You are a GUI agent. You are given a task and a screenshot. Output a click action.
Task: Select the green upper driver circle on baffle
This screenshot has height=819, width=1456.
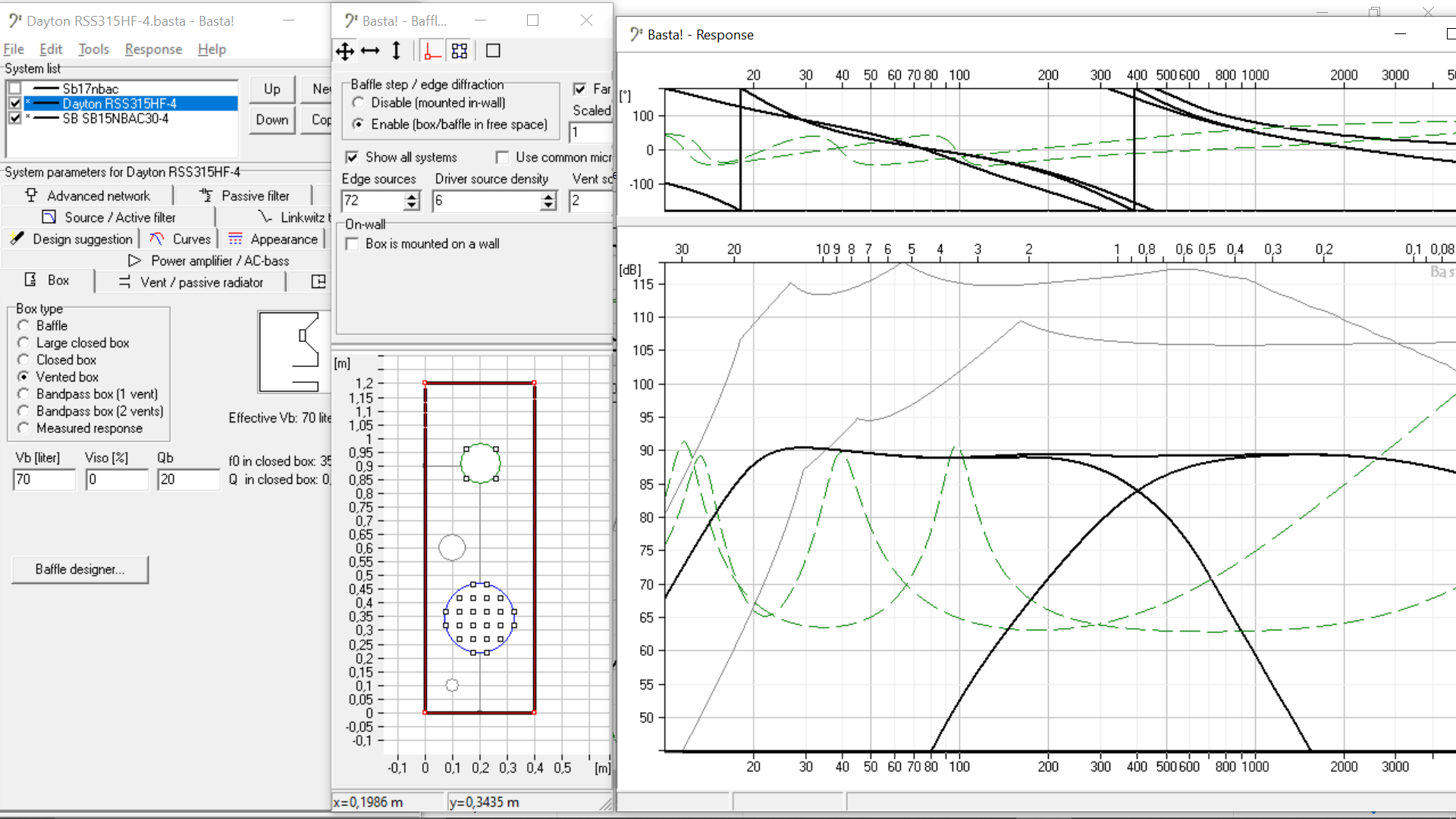click(481, 463)
